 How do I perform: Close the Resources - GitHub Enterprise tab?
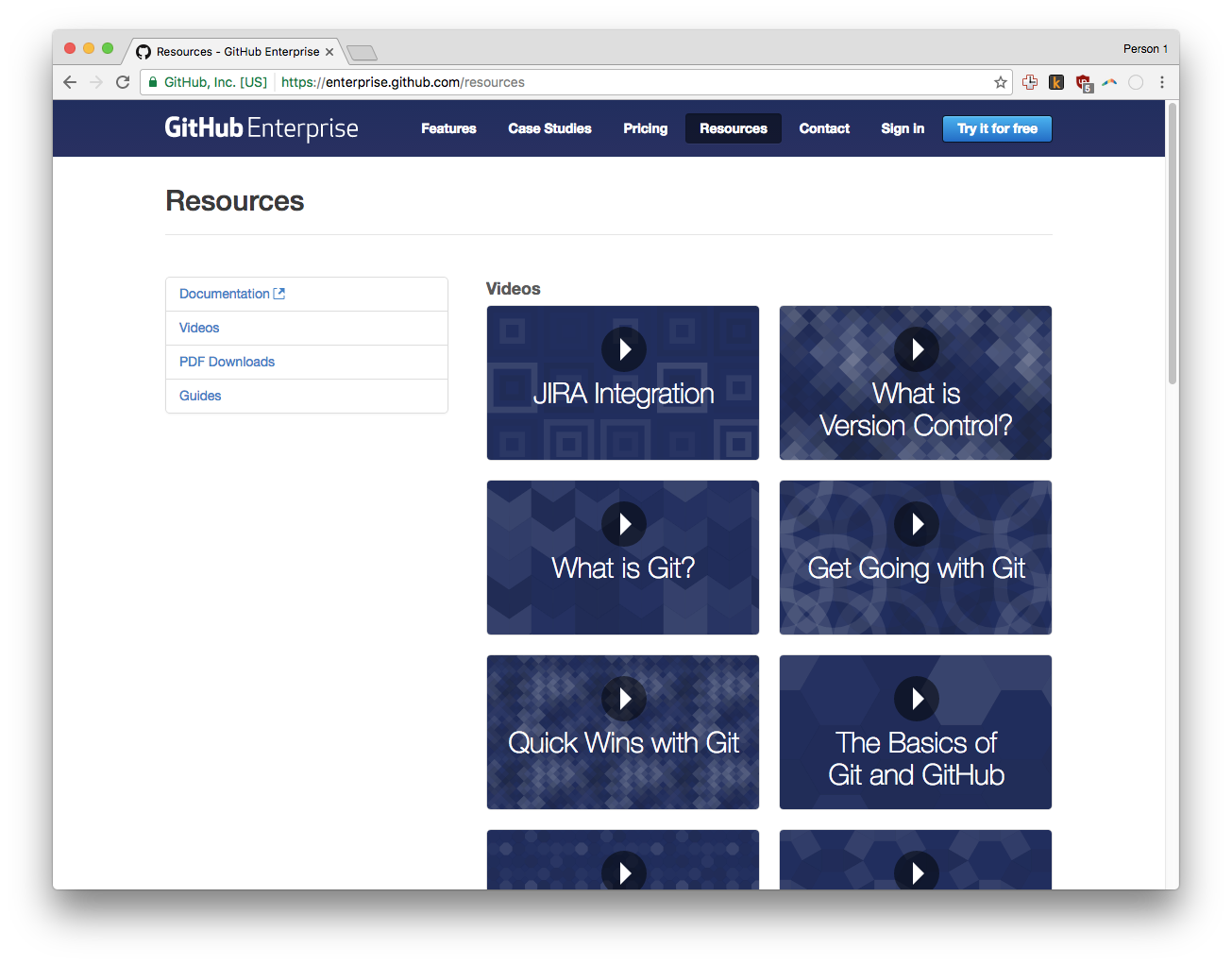coord(329,52)
